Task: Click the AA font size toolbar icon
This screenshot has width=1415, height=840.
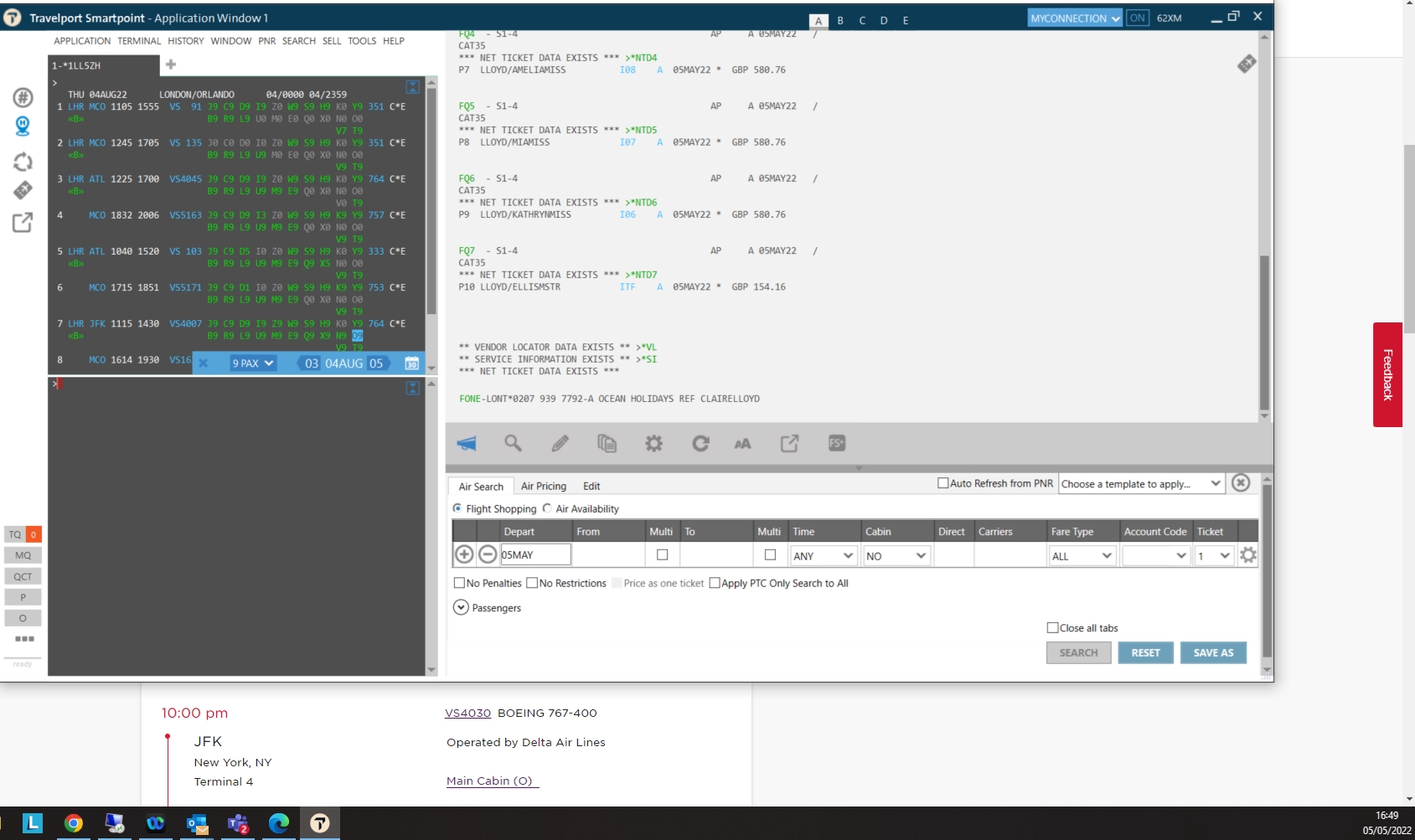Action: [743, 444]
